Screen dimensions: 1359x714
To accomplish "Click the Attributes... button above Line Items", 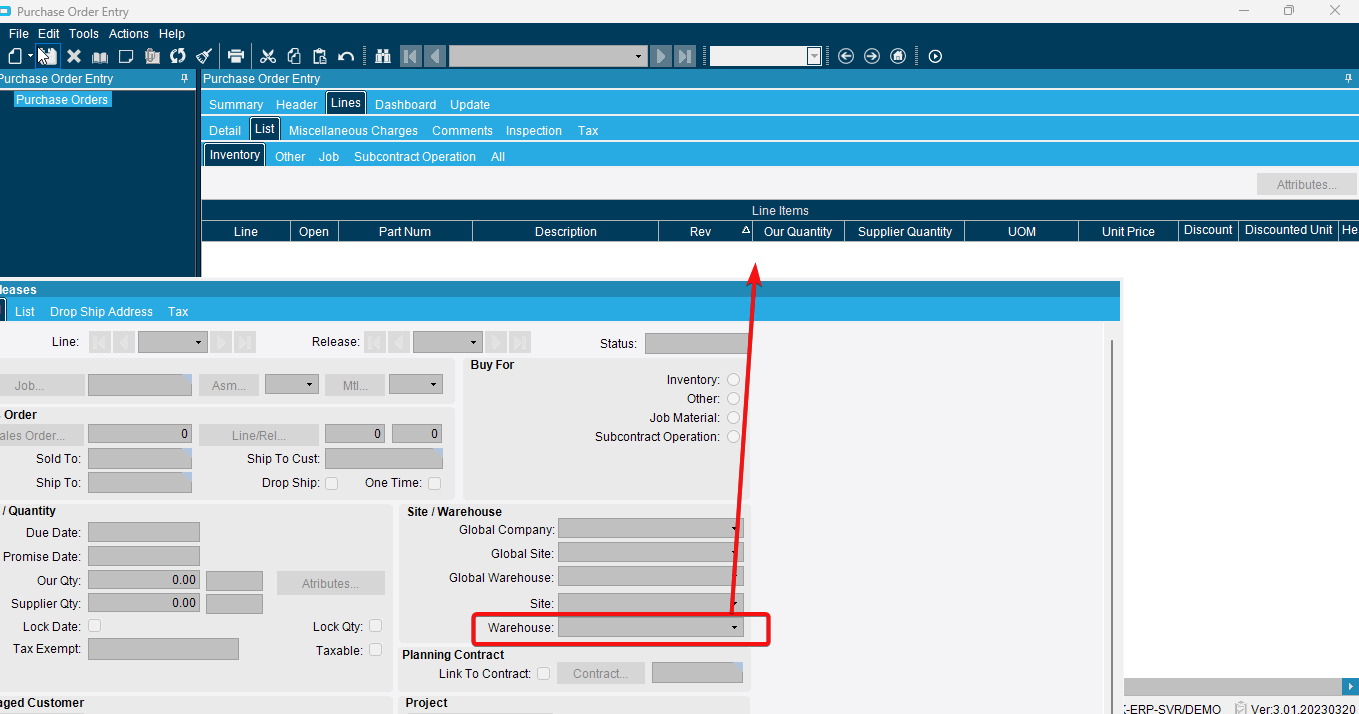I will click(x=1307, y=184).
